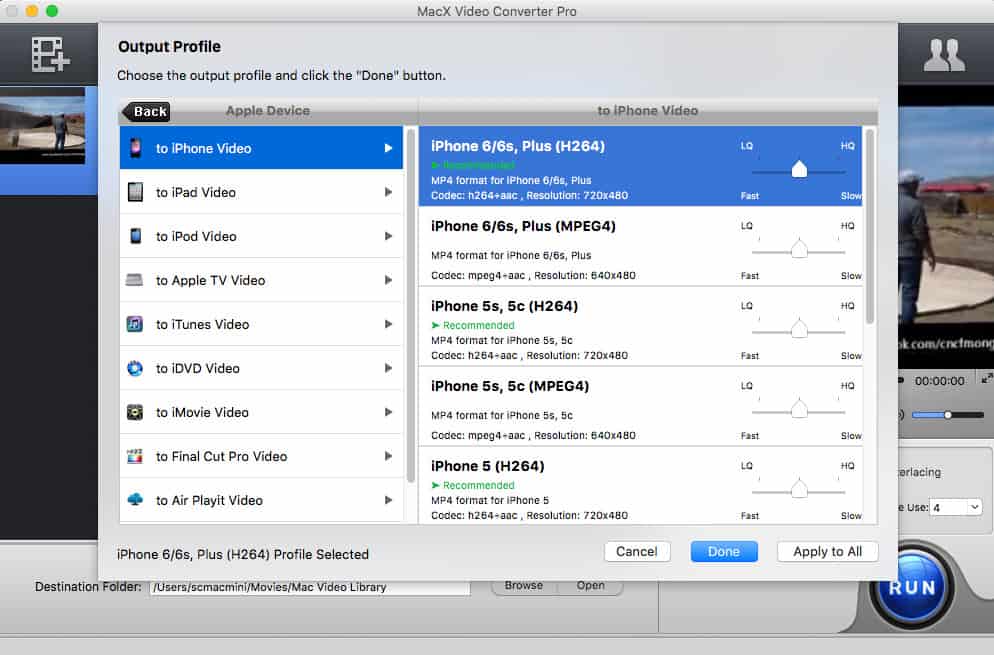Click the add video film icon

50,54
